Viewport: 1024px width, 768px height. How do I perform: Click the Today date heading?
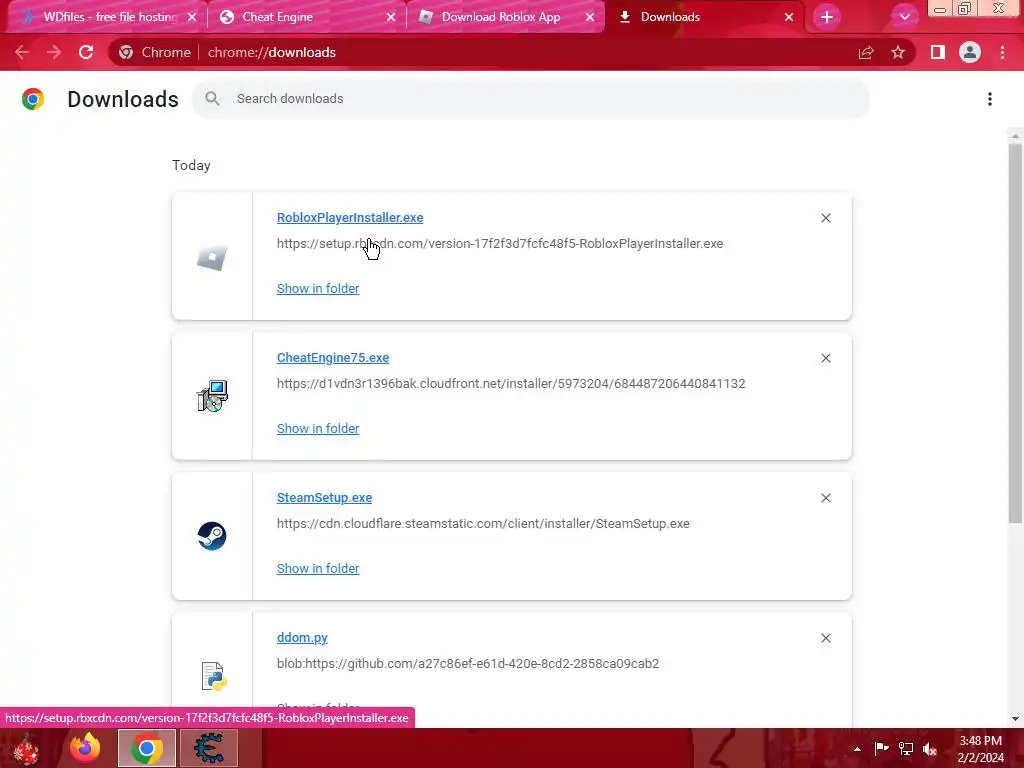click(x=191, y=165)
